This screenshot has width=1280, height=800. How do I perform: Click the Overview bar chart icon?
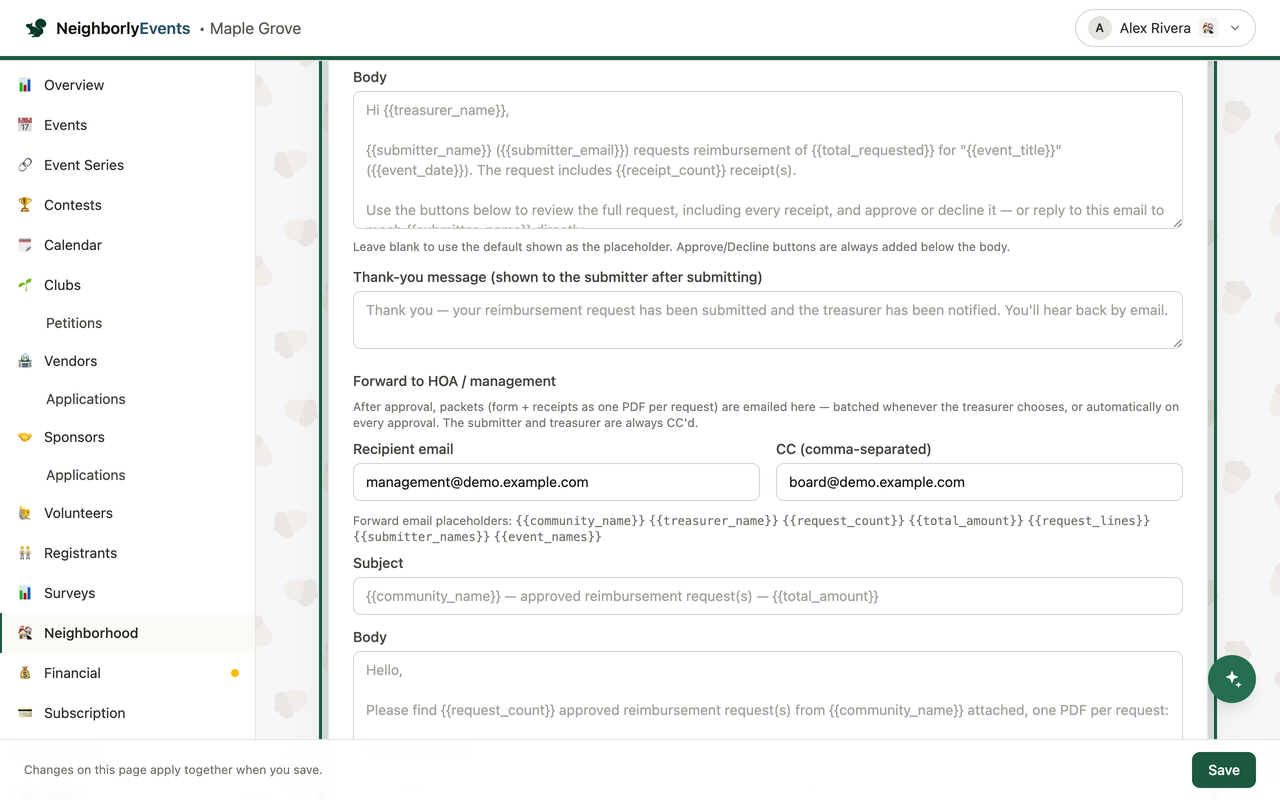point(25,85)
